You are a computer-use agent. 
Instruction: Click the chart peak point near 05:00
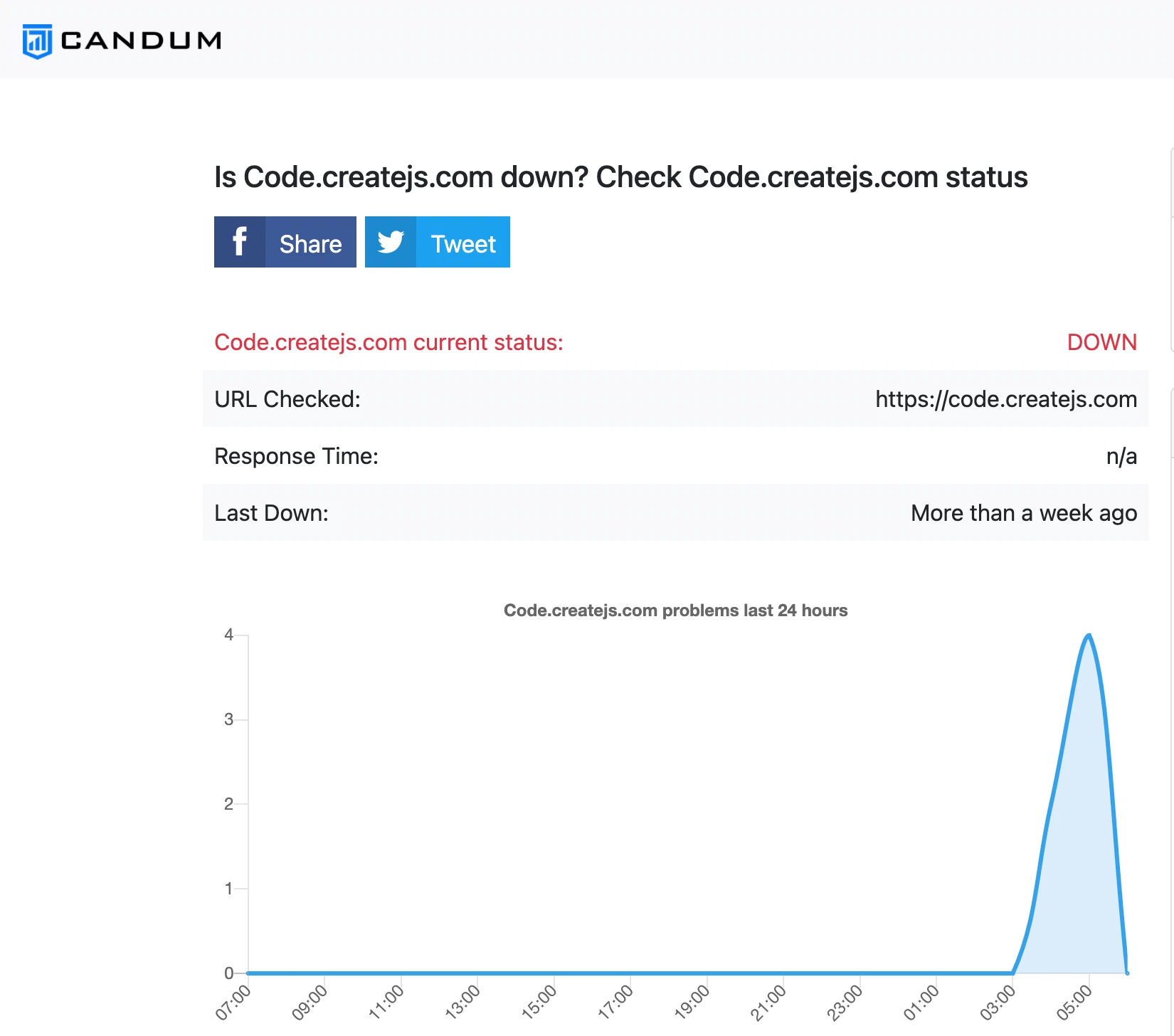point(1089,635)
